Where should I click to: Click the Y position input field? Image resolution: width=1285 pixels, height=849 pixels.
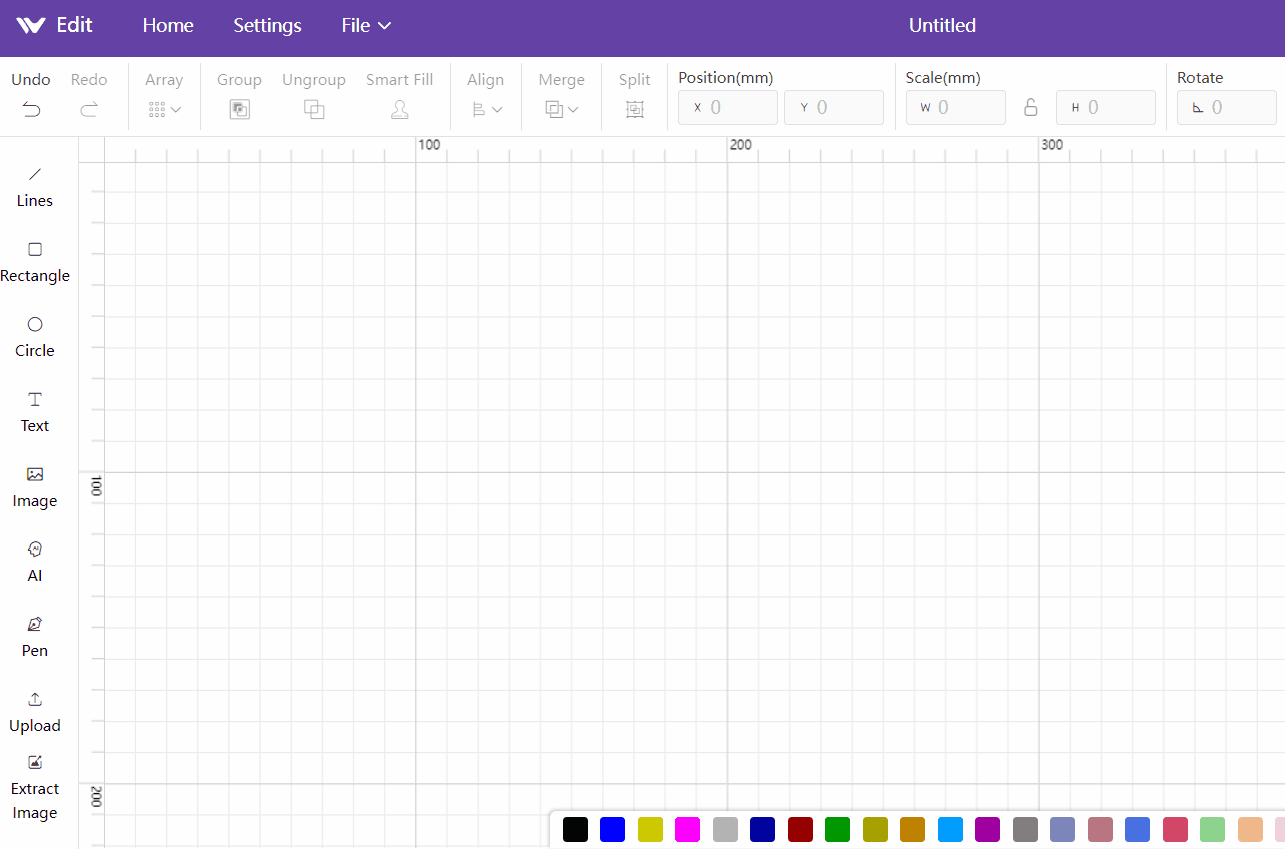pos(834,108)
